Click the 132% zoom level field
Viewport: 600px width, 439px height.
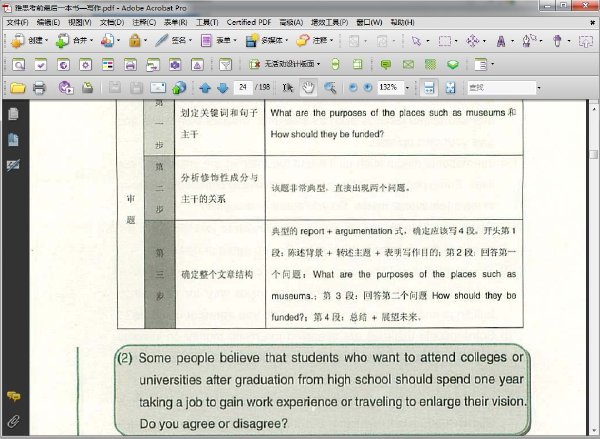(390, 87)
